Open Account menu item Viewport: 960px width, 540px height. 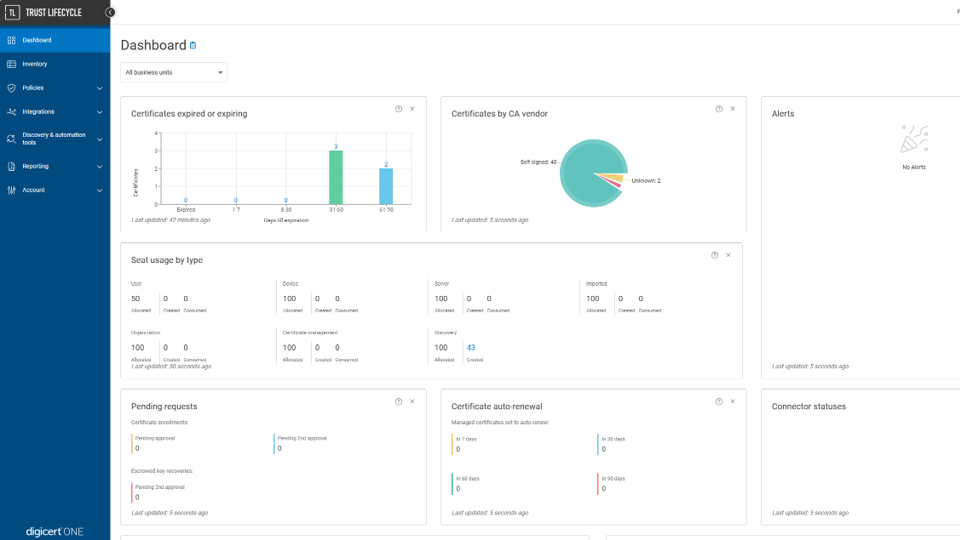(55, 190)
